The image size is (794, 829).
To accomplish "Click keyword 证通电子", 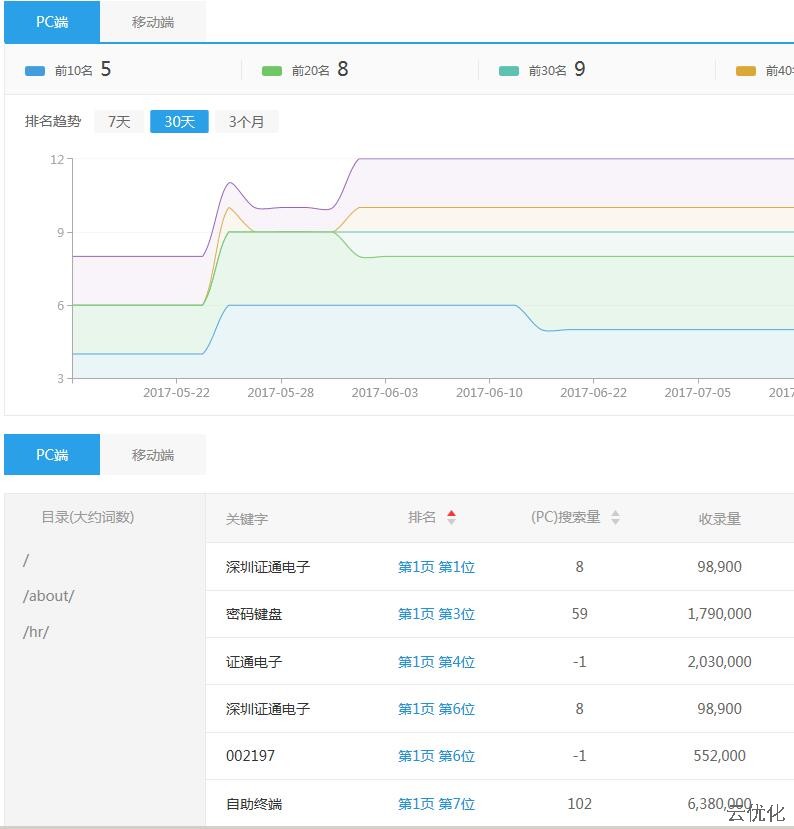I will click(x=254, y=661).
